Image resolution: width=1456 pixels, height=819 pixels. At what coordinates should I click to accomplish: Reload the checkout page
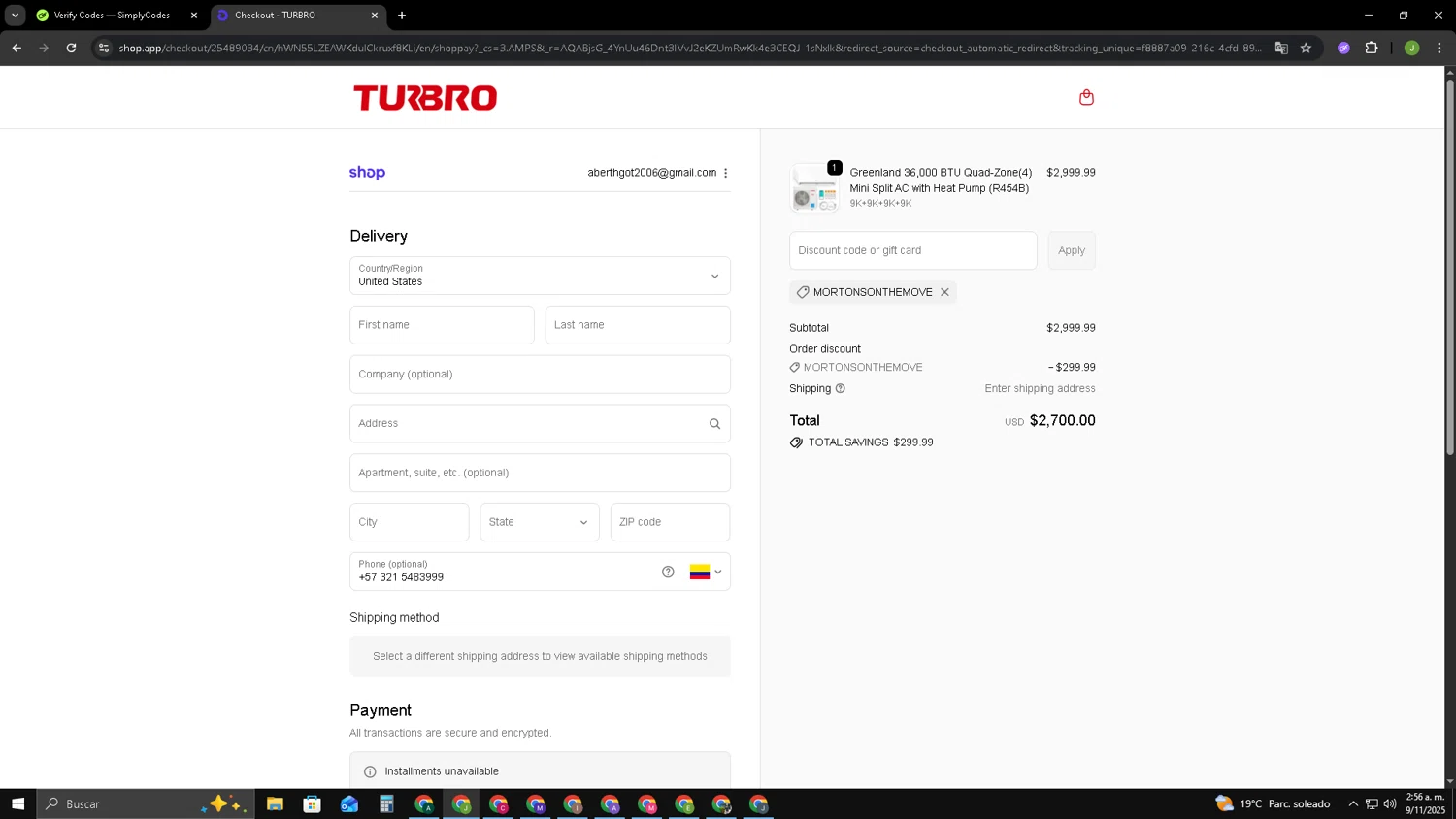(x=71, y=48)
